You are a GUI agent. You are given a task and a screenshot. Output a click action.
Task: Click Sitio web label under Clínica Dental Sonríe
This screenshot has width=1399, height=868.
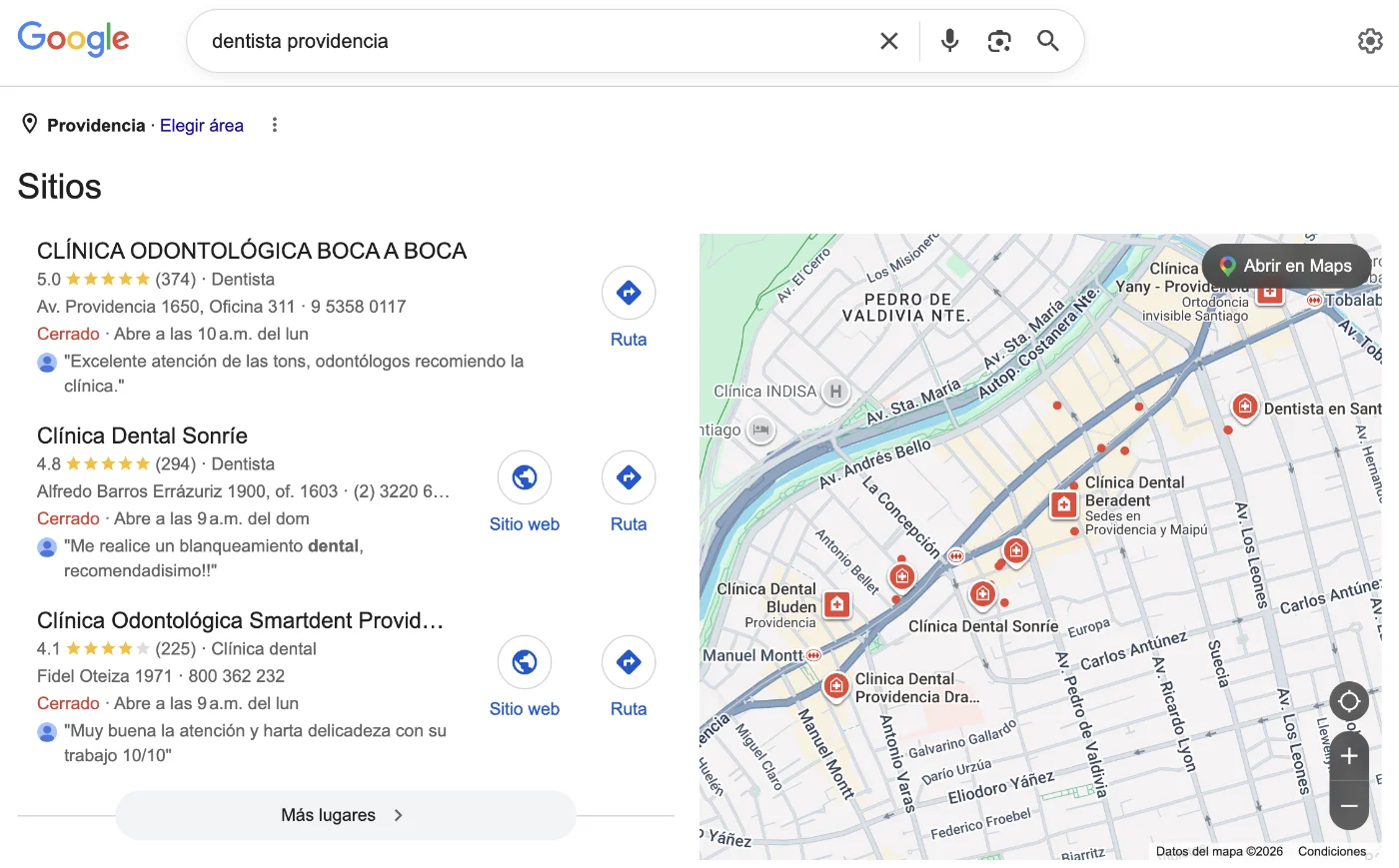[525, 524]
